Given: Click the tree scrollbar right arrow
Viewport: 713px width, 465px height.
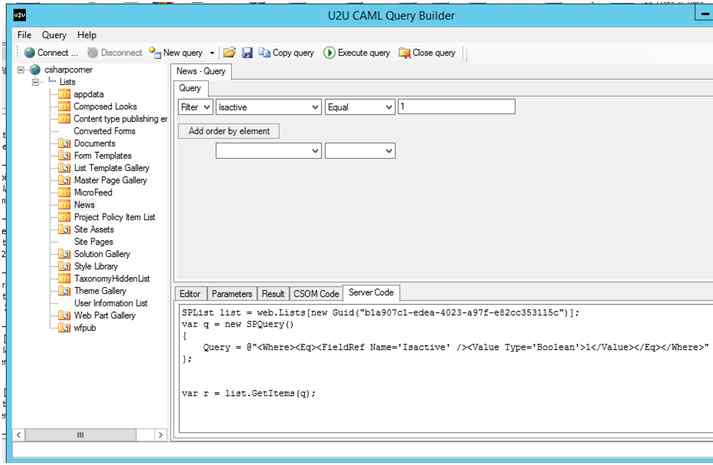Looking at the screenshot, I should click(x=160, y=435).
